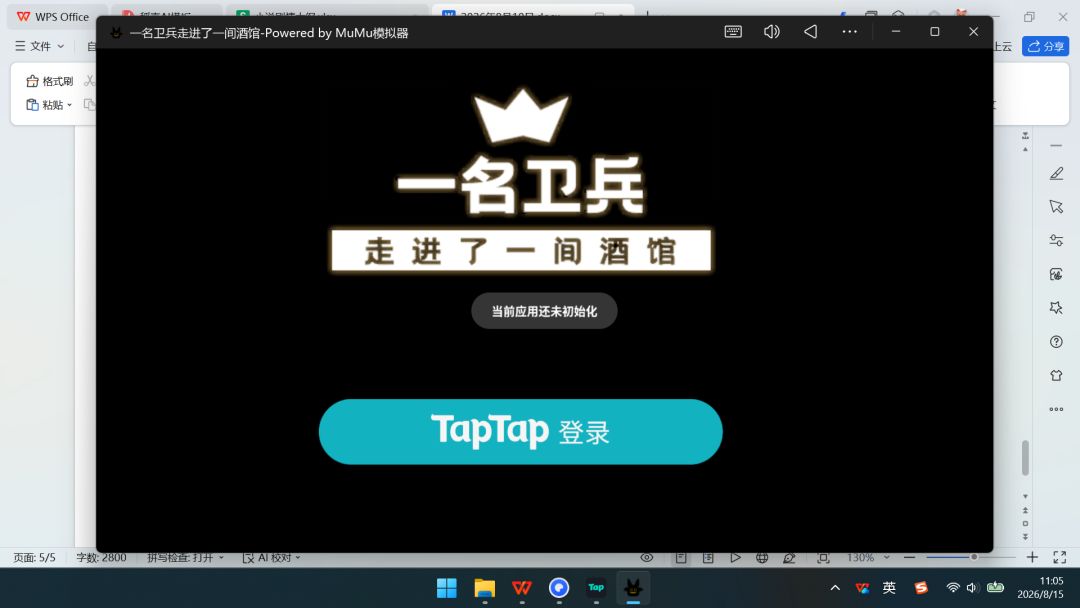Click the writing mode pen icon in status bar
This screenshot has width=1080, height=608.
point(789,558)
